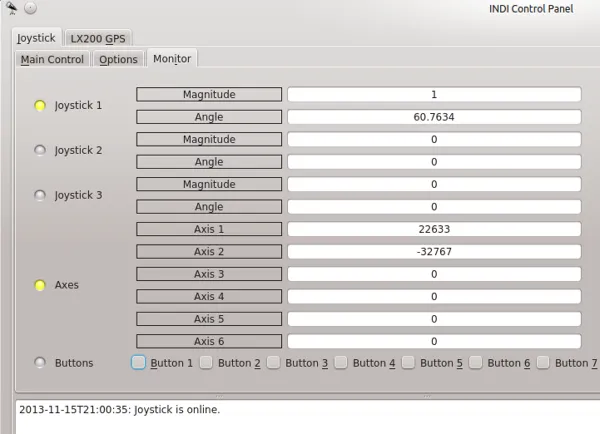Click the 'Joystick 2' group label
This screenshot has height=434, width=600.
[x=78, y=150]
